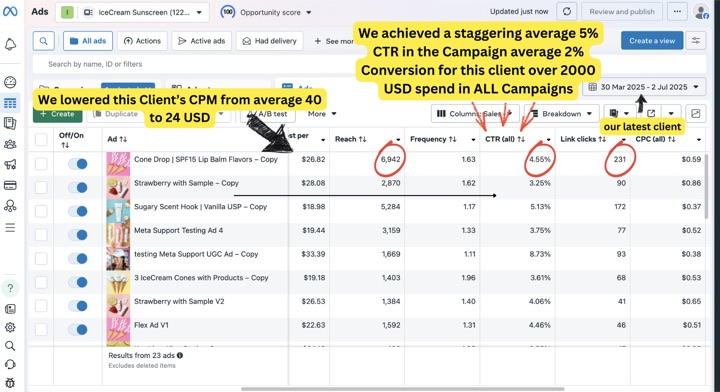
Task: Open the charts panel icon button
Action: [x=696, y=113]
